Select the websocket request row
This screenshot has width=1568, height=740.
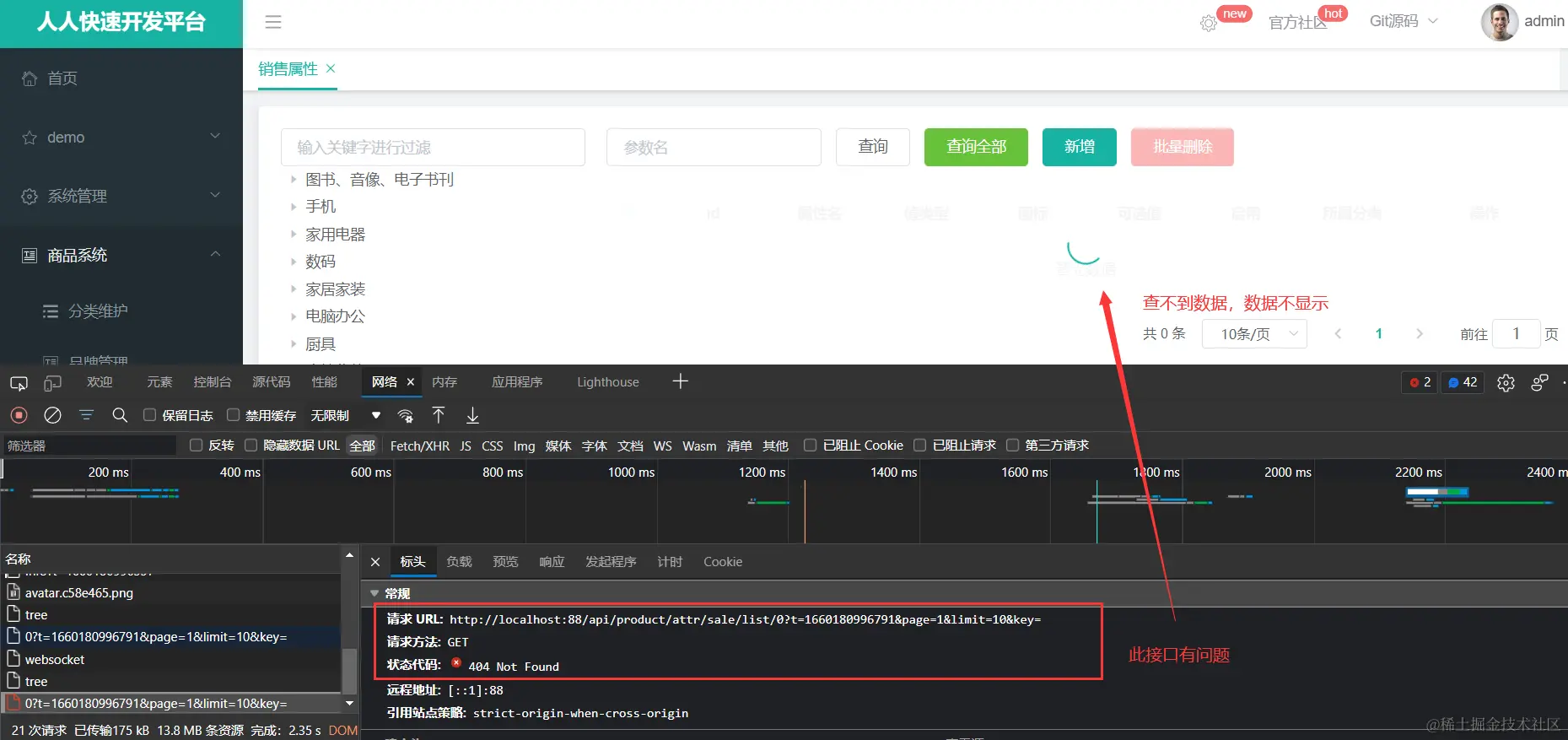(171, 659)
